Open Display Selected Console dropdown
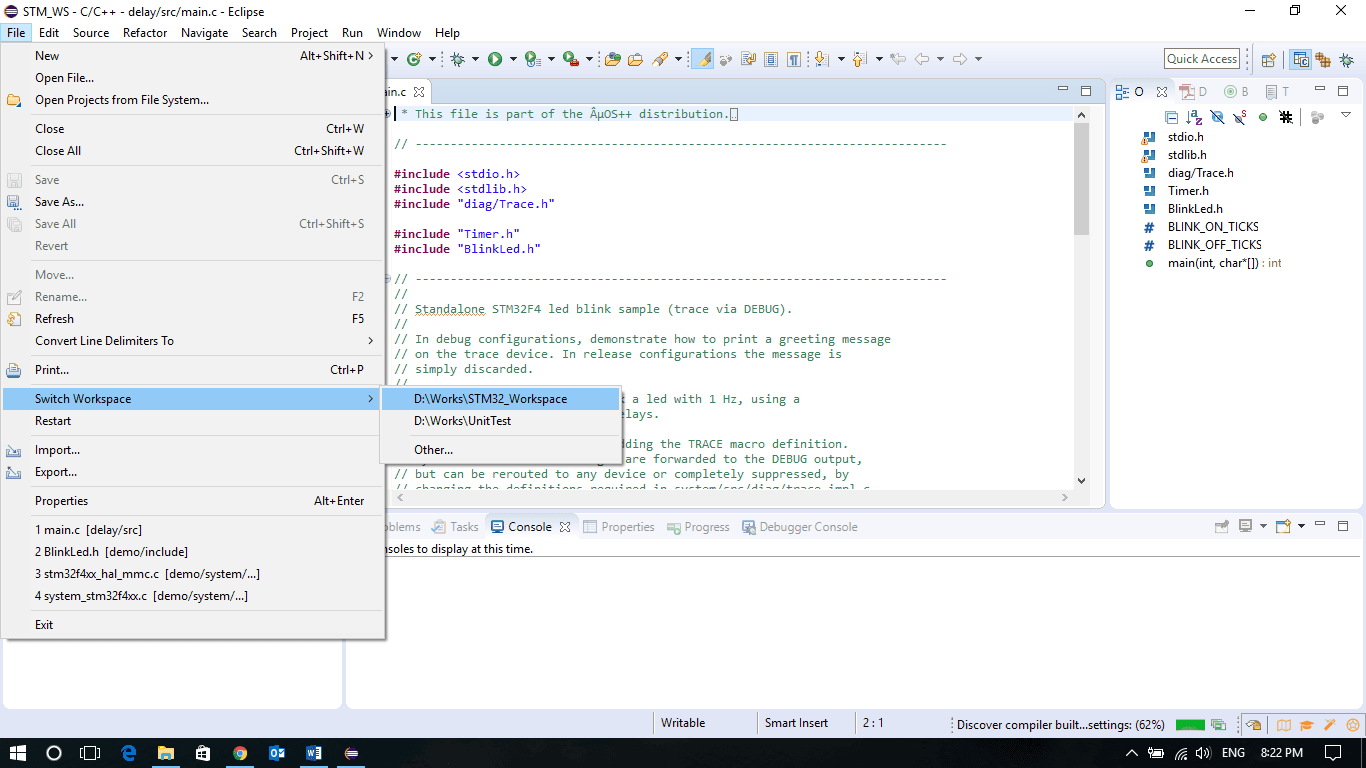Screen dimensions: 1366x768 1263,526
